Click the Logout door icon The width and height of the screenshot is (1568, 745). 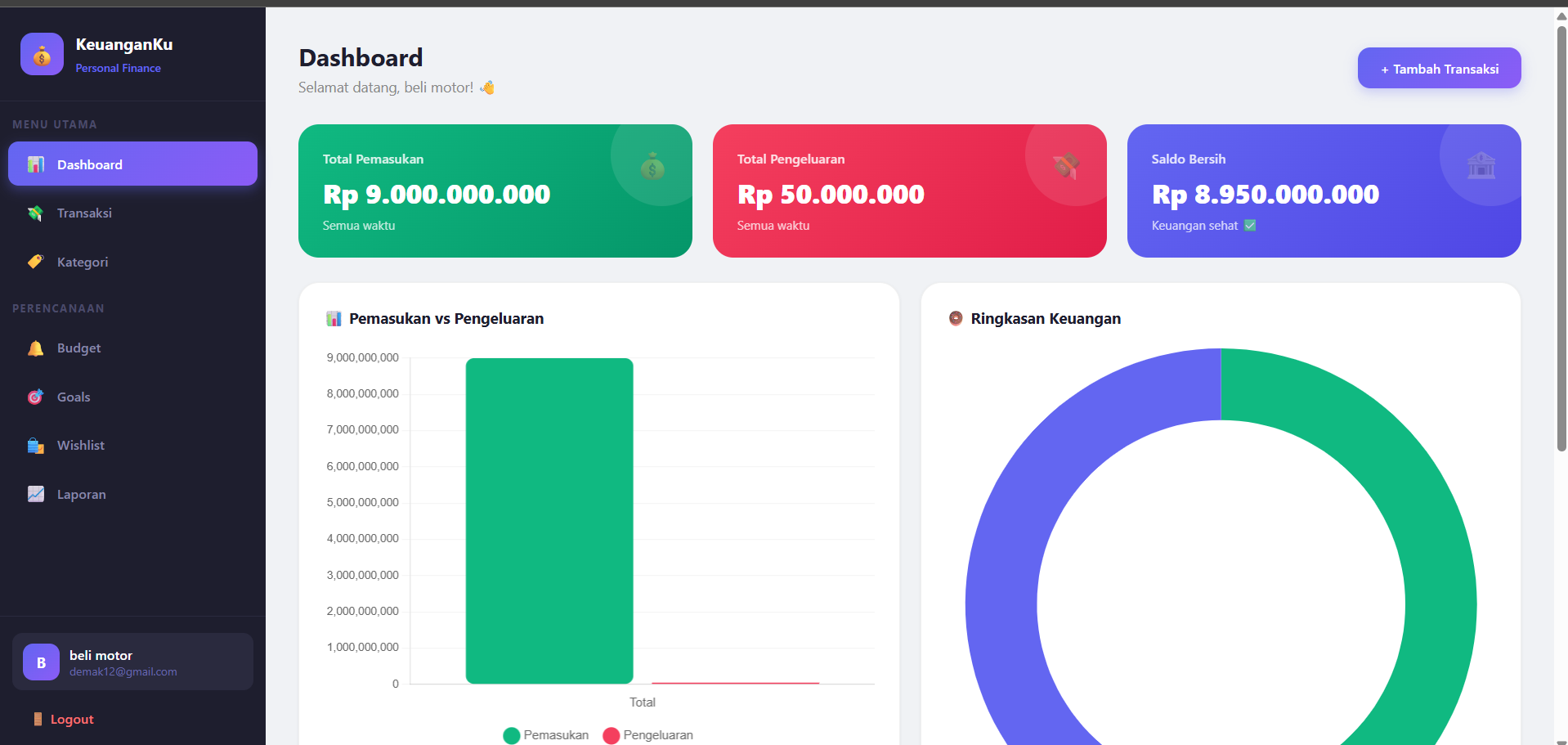pos(38,719)
